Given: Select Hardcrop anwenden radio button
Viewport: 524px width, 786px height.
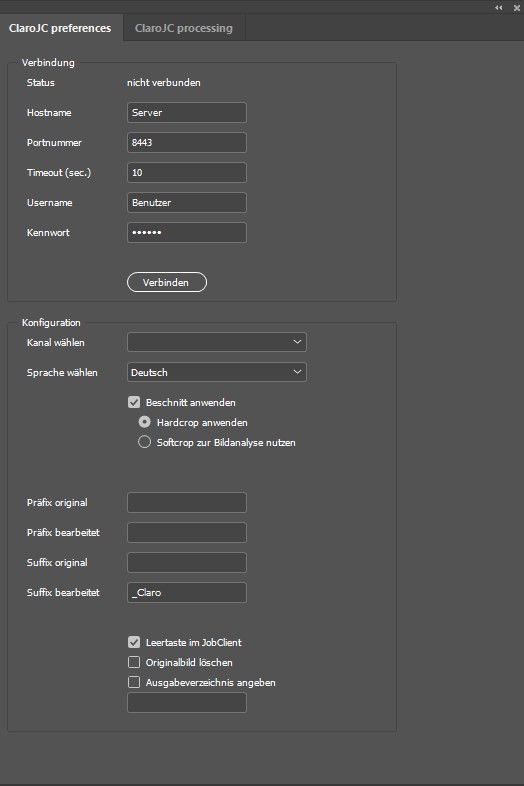Looking at the screenshot, I should click(144, 422).
